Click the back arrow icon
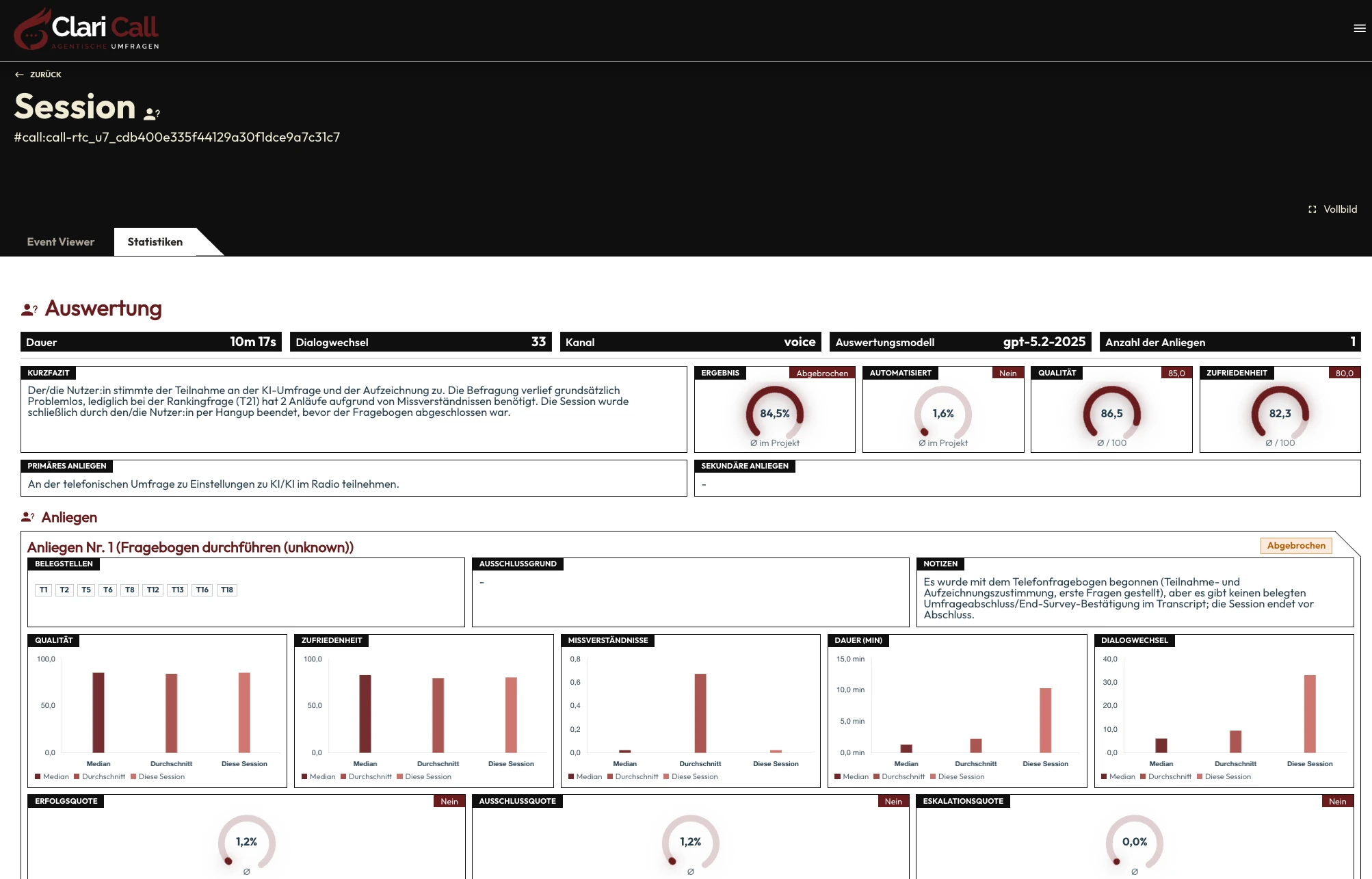This screenshot has width=1372, height=879. [x=19, y=75]
